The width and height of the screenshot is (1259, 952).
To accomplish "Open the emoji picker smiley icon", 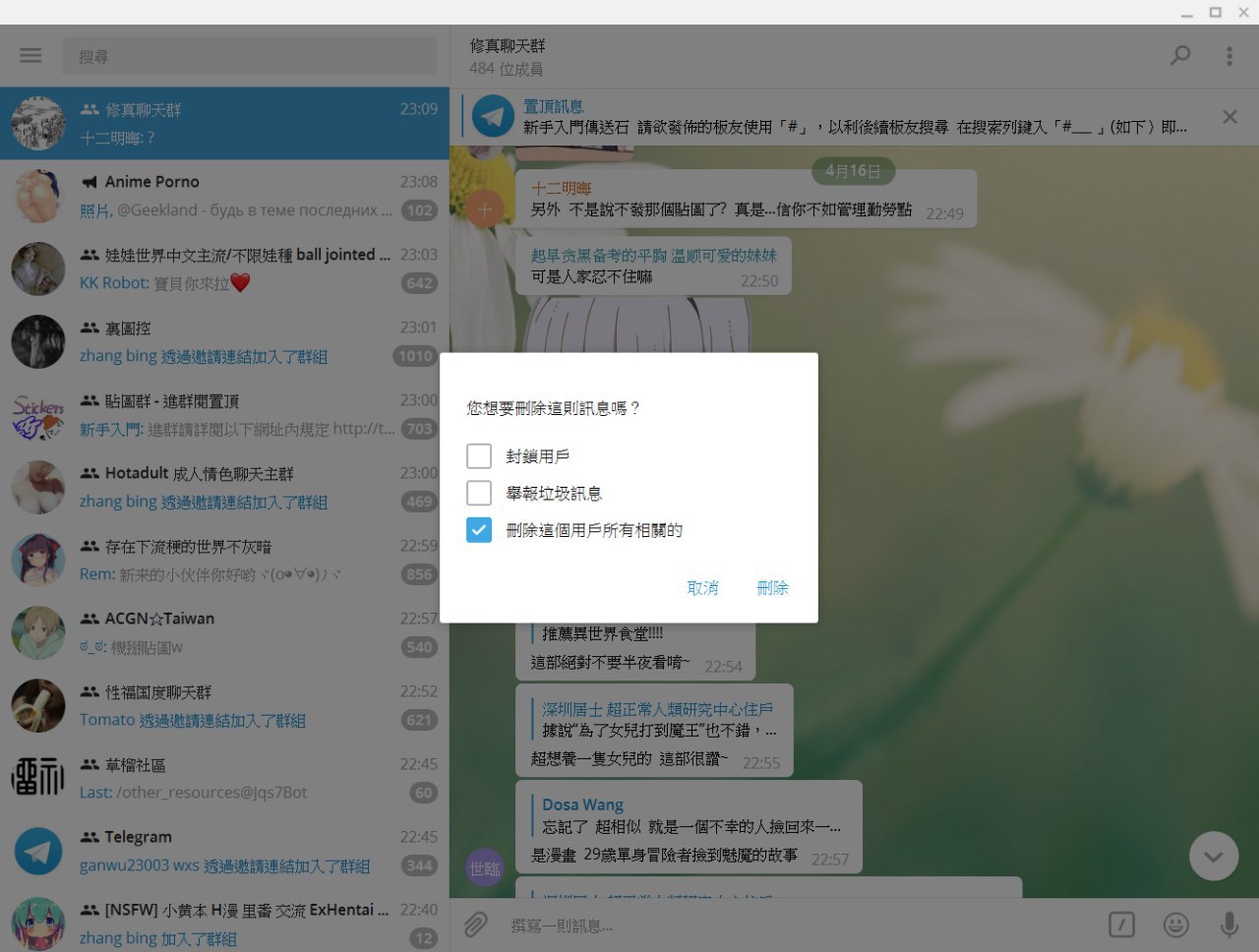I will [1175, 924].
